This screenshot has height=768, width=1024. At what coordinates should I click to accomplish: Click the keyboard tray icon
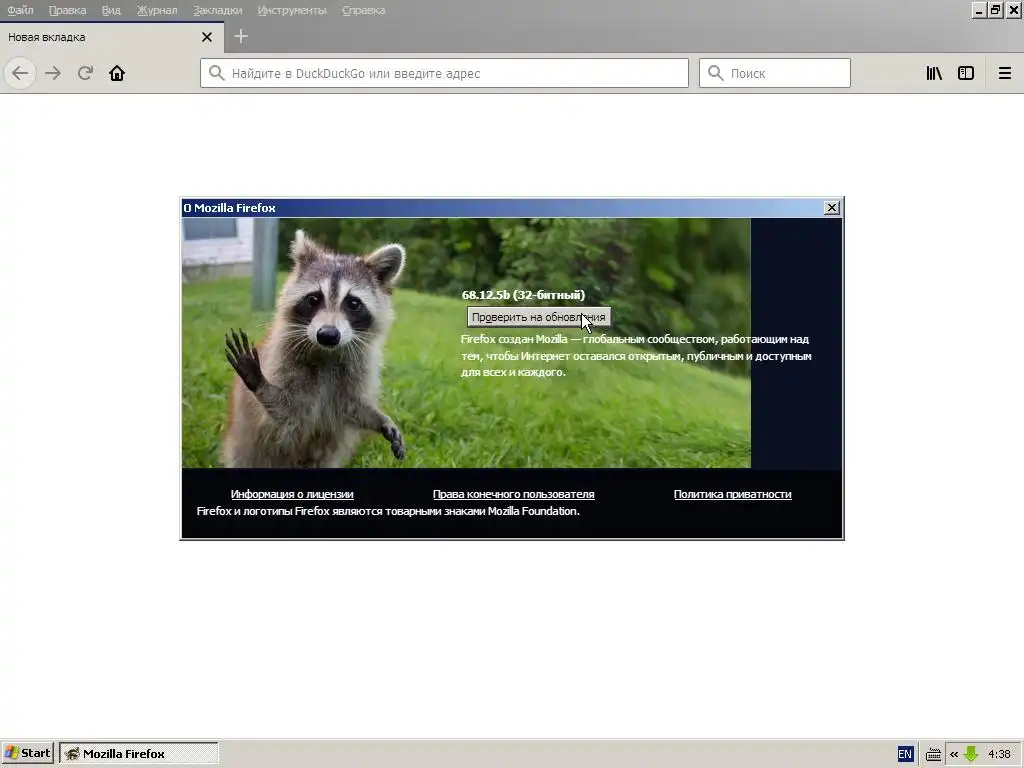tap(933, 754)
